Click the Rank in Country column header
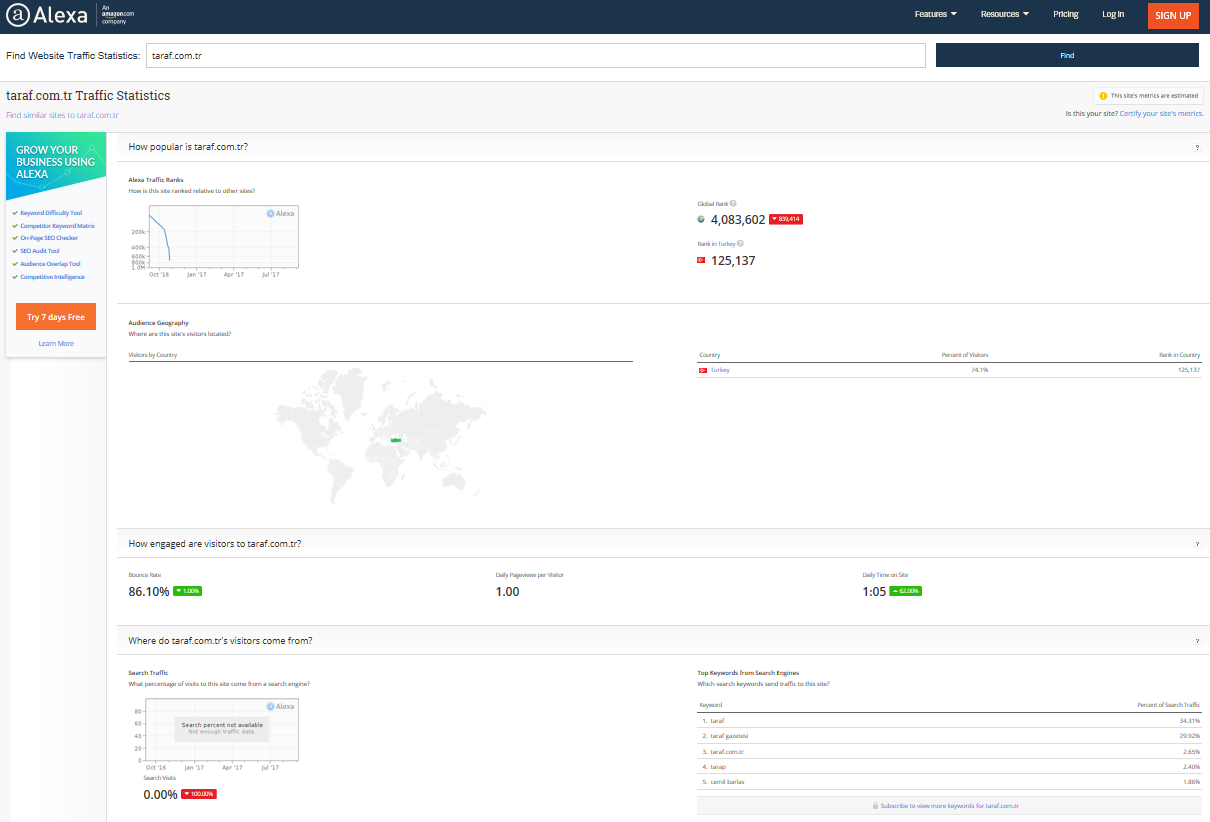Screen dimensions: 1210x822 1179,355
